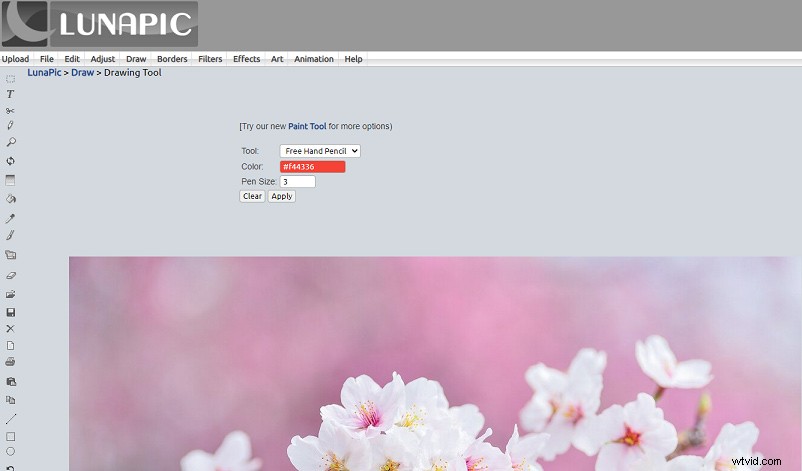Click the Apply button
Screen dimensions: 802x471
281,196
